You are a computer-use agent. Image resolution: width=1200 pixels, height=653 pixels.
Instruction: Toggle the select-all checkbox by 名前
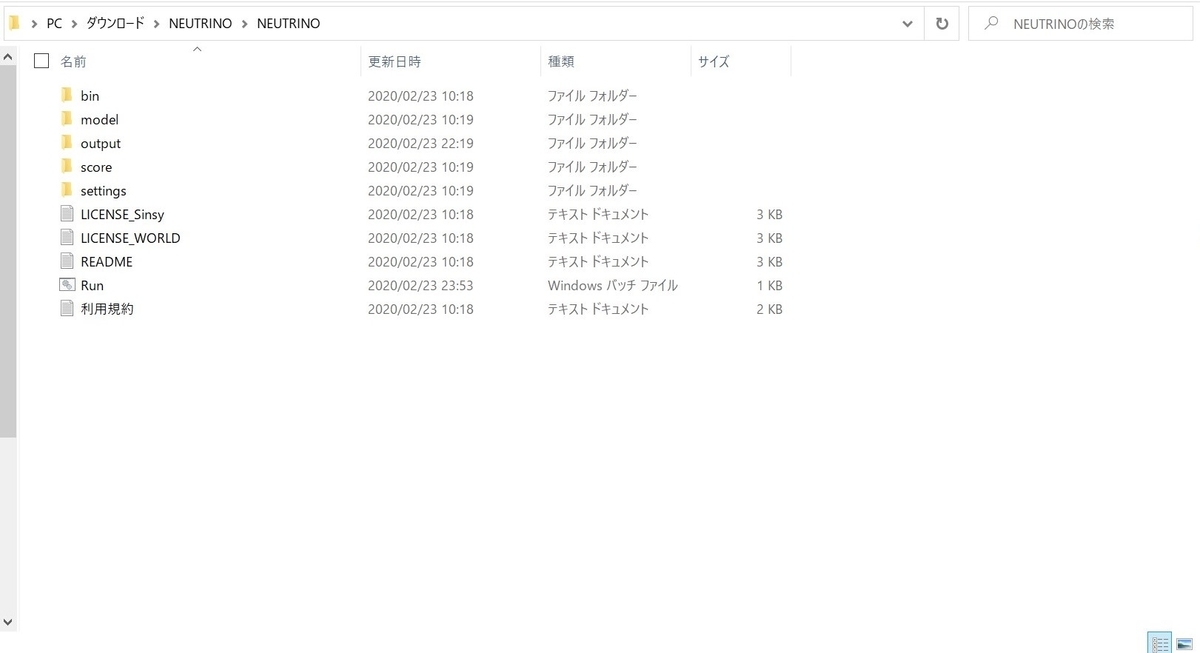click(41, 61)
